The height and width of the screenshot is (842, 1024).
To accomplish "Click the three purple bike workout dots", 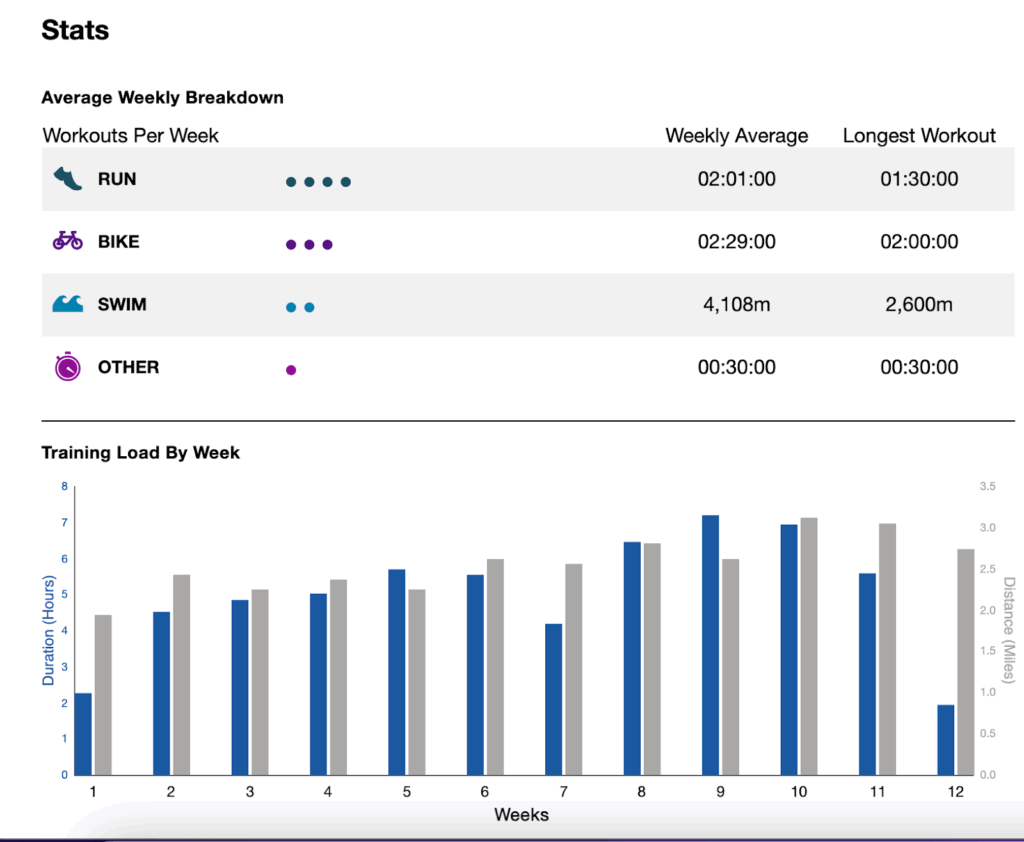I will tap(309, 244).
